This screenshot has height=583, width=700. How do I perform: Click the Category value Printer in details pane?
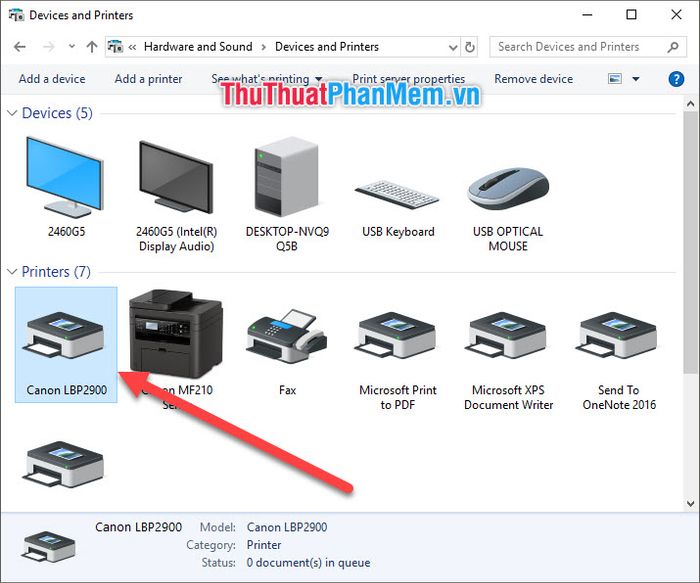264,545
